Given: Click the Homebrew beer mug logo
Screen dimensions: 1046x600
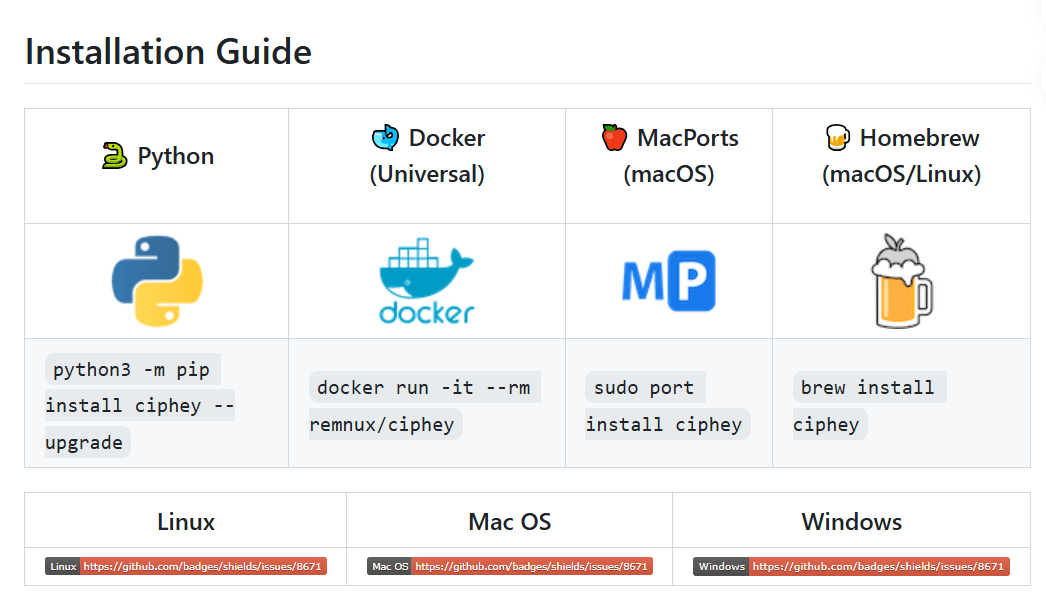Looking at the screenshot, I should (901, 281).
